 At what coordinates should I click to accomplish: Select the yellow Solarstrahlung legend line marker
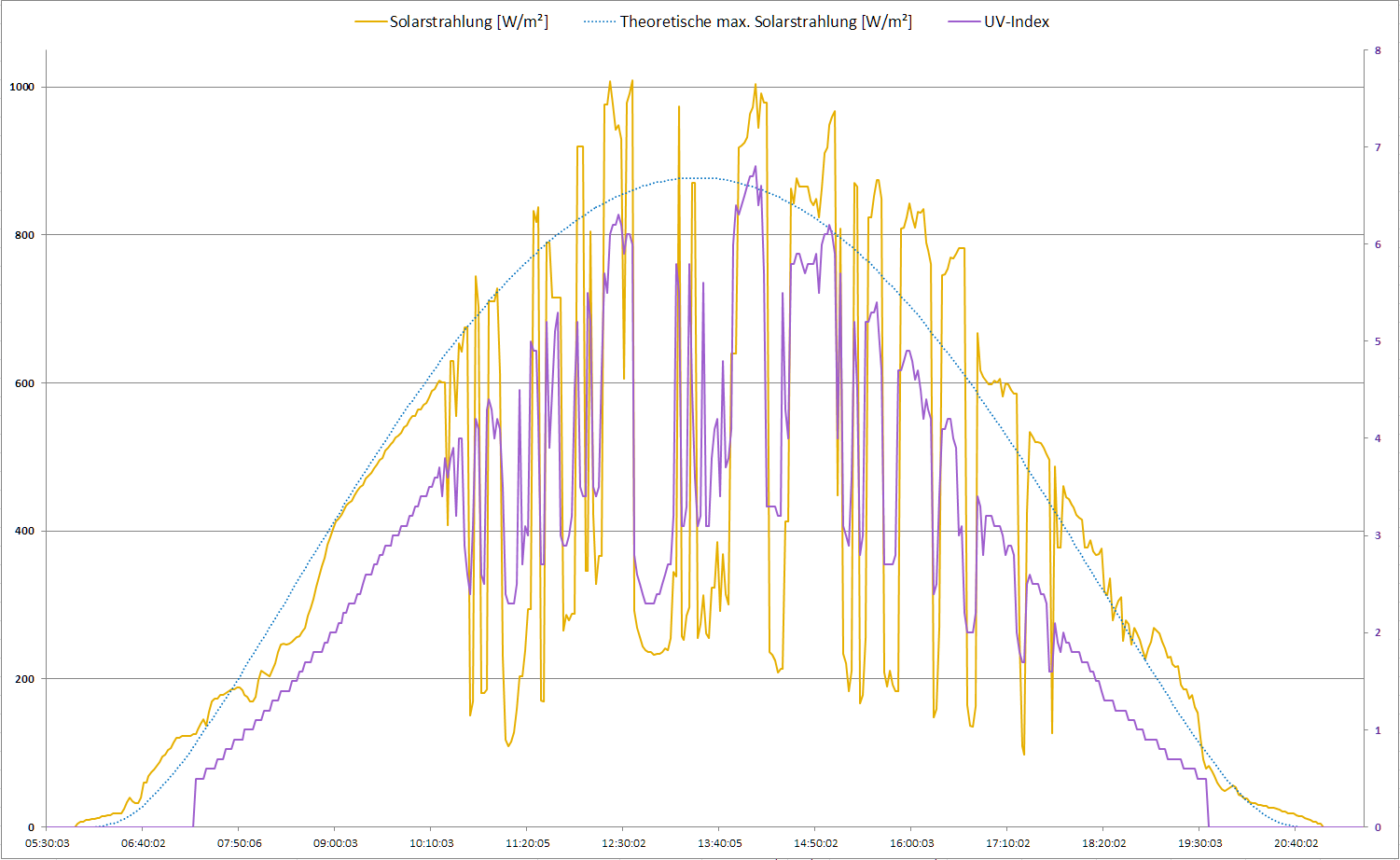click(x=370, y=21)
